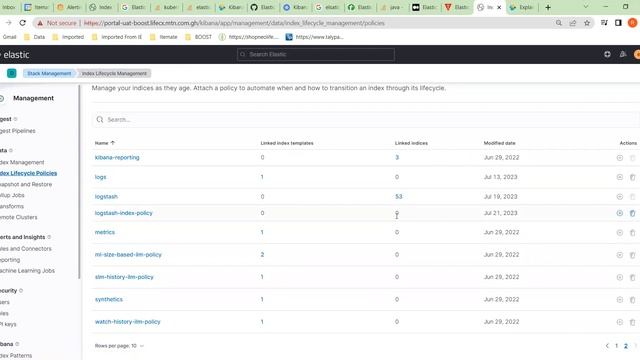Click the browser address bar URL
This screenshot has width=640, height=360.
tap(234, 23)
